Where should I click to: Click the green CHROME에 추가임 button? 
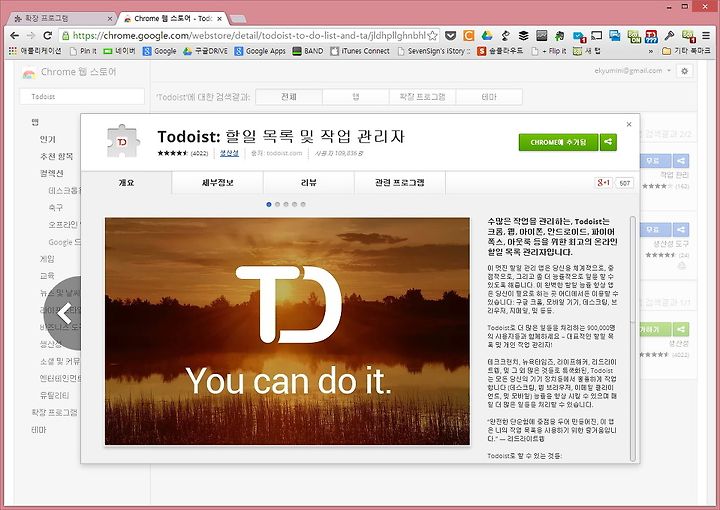pyautogui.click(x=558, y=142)
